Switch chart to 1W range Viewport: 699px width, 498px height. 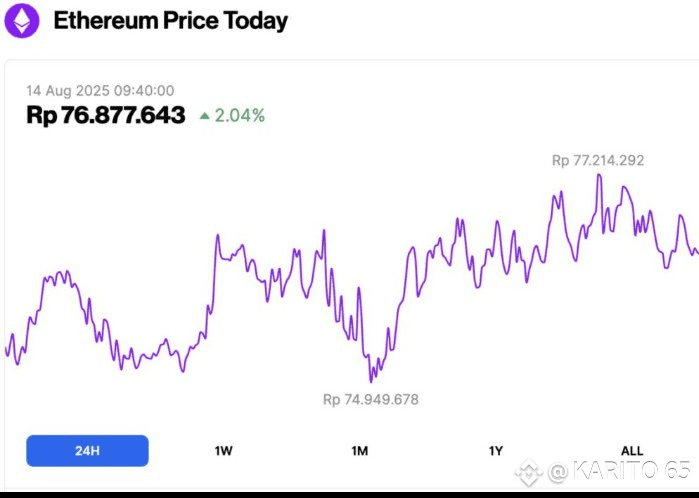223,451
